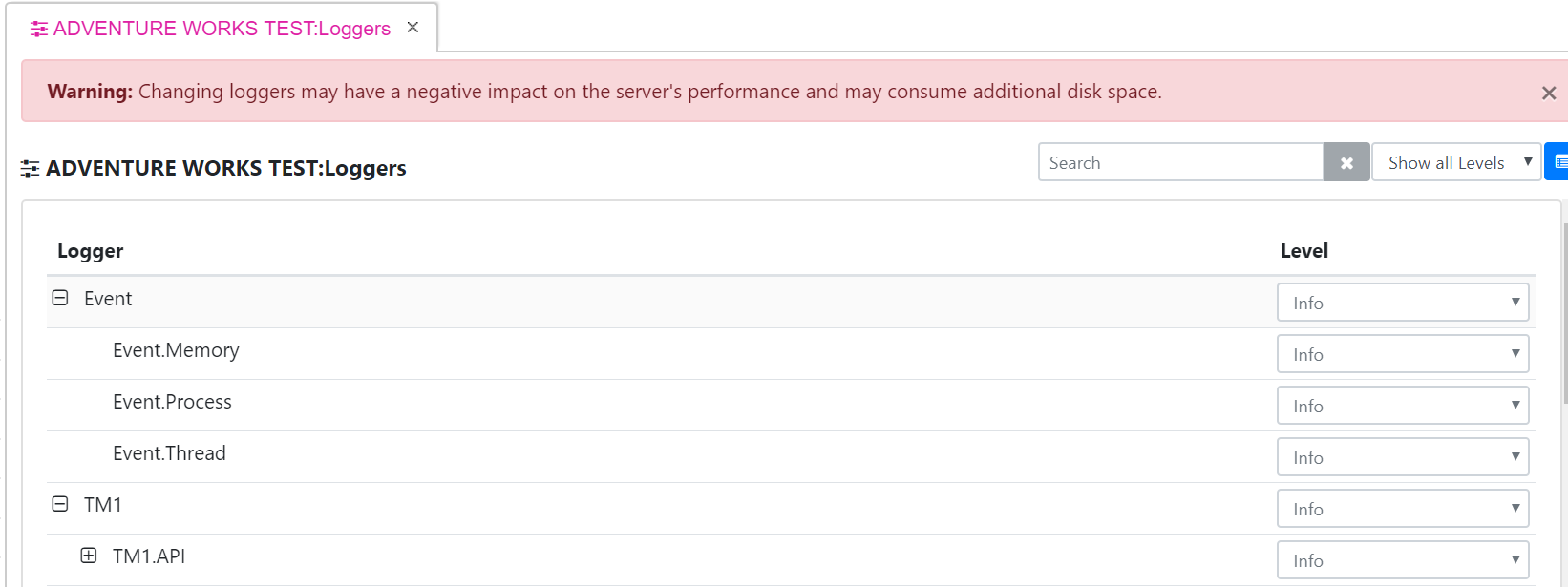Click into the Search loggers field
The width and height of the screenshot is (1568, 587).
(x=1181, y=162)
